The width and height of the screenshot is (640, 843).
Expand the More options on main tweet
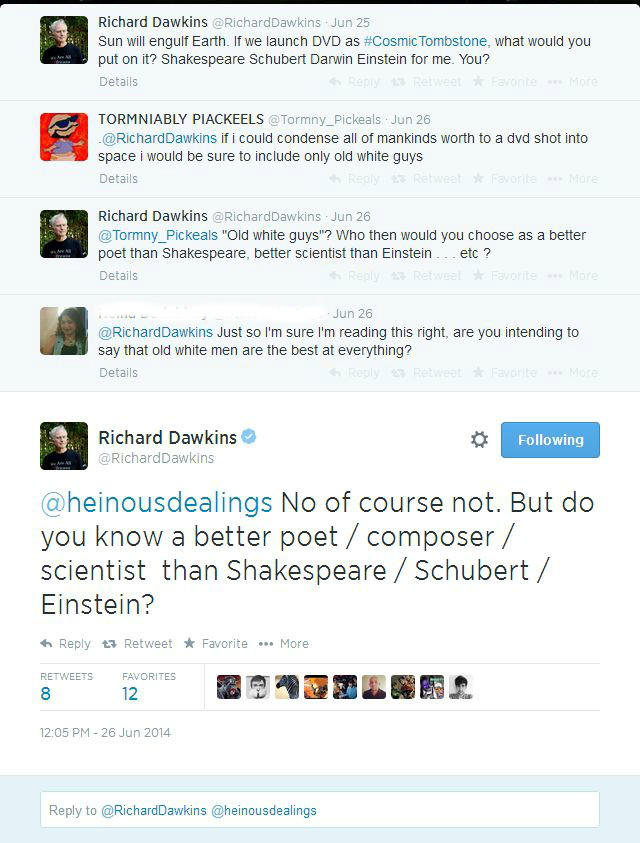pyautogui.click(x=284, y=644)
